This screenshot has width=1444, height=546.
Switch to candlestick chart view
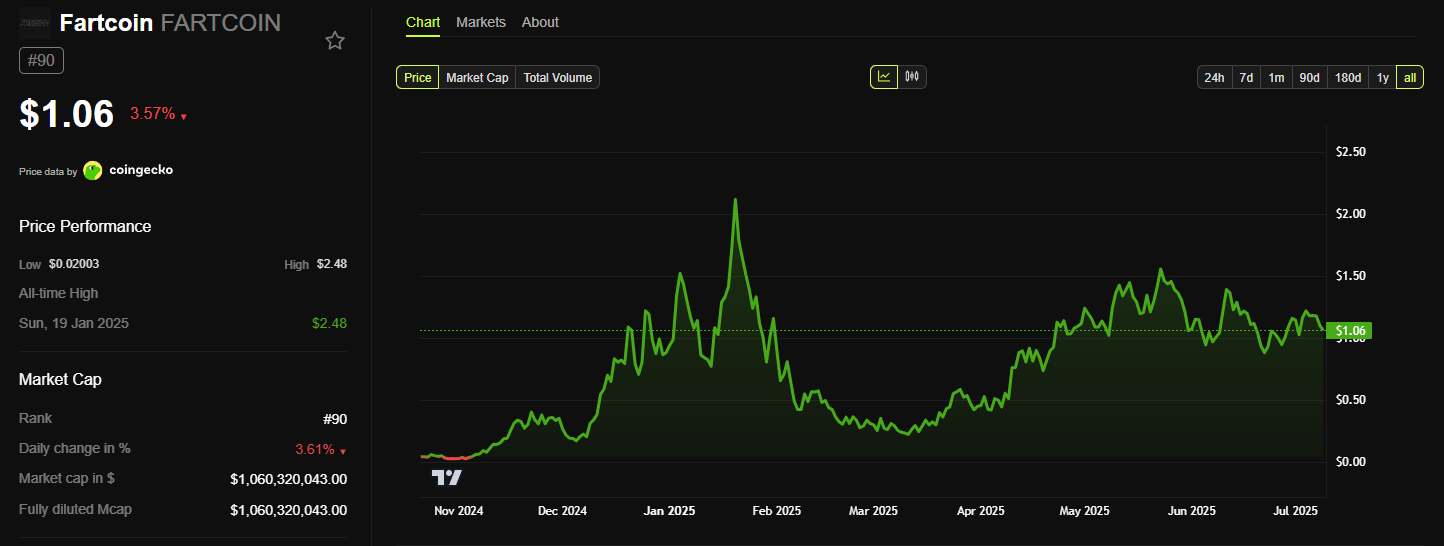click(x=912, y=77)
